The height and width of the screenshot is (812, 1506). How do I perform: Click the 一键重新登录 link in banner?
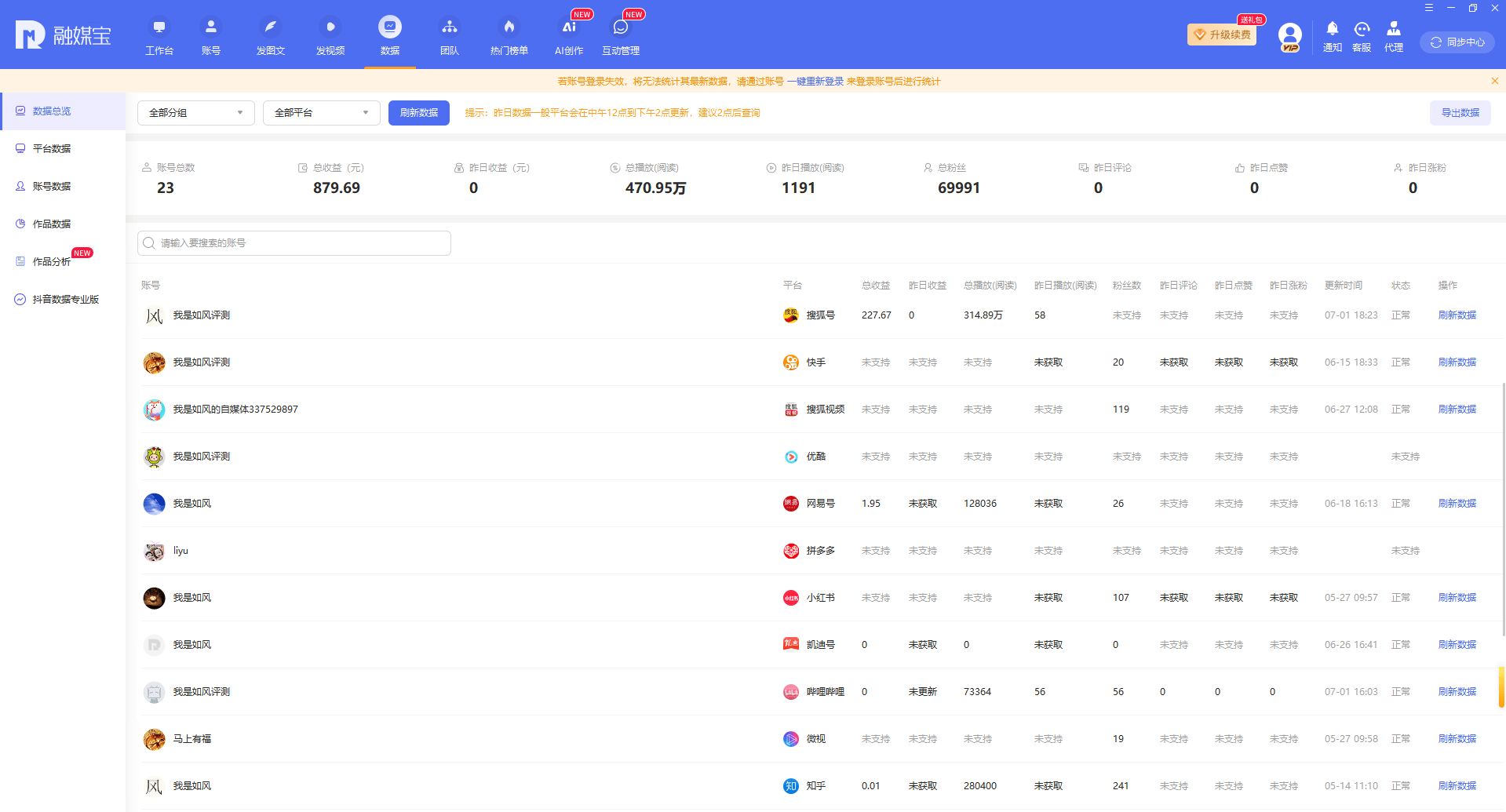(x=815, y=82)
